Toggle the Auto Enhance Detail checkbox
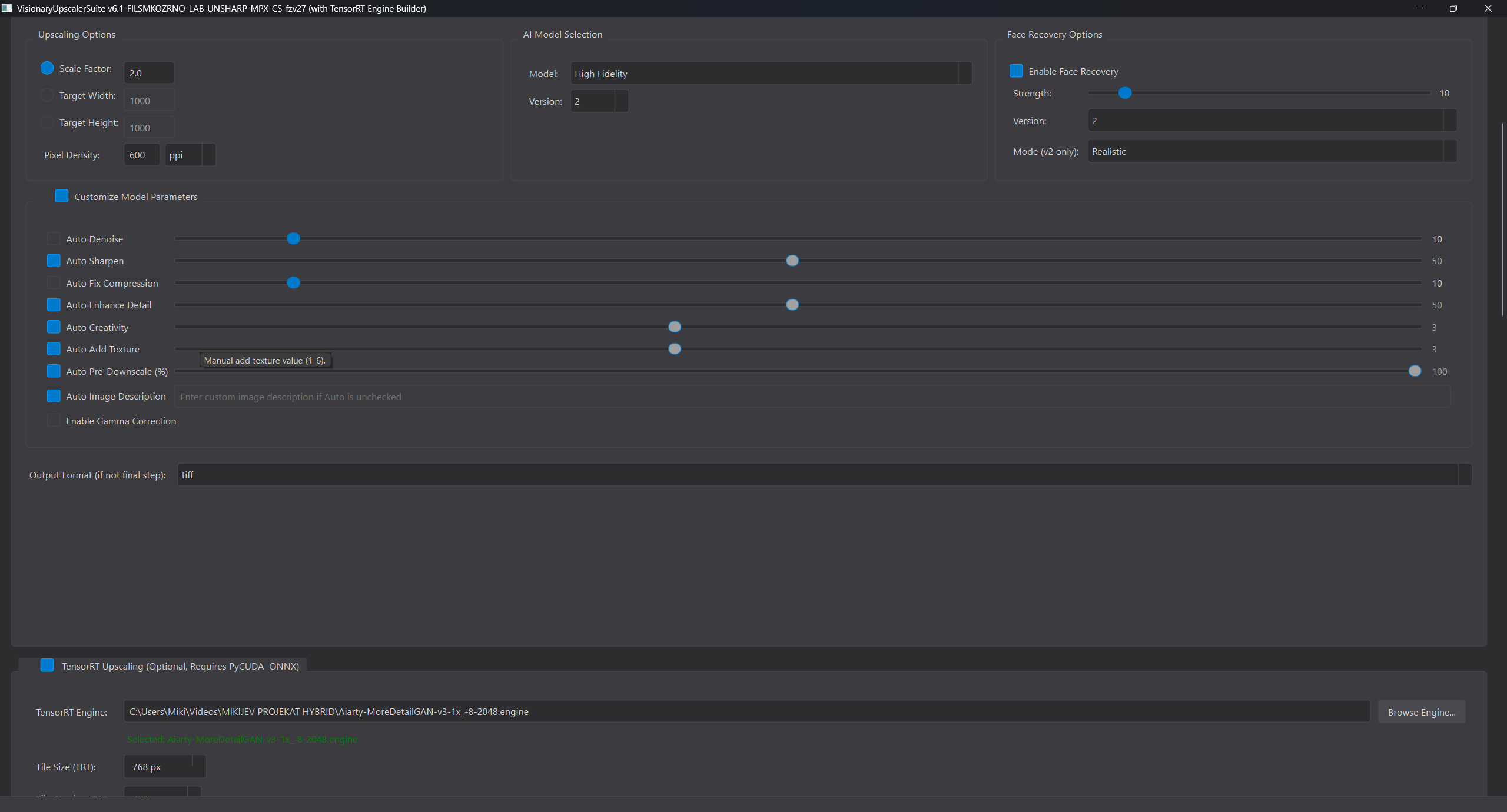The image size is (1507, 812). (x=54, y=305)
